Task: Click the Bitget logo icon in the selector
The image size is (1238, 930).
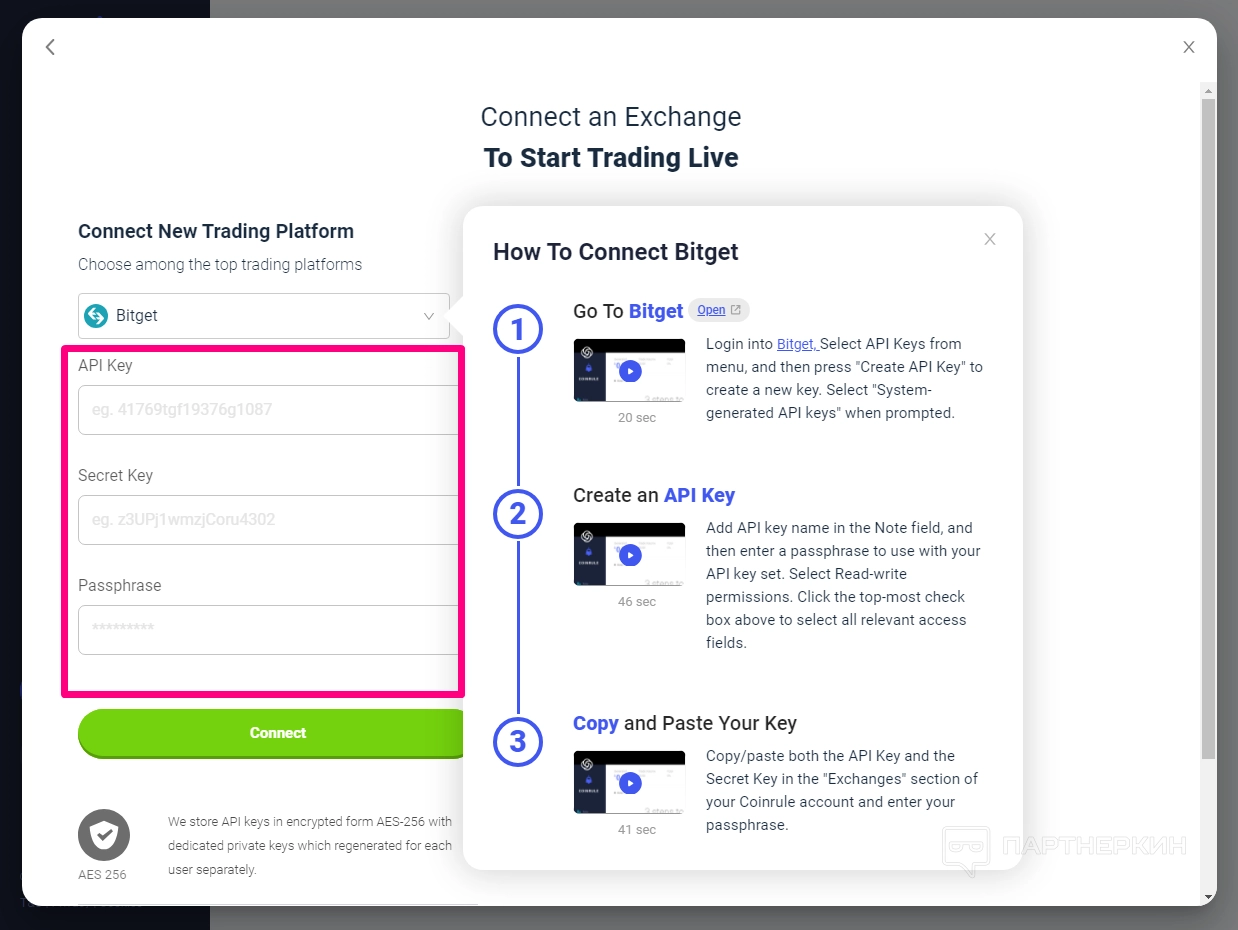Action: [96, 316]
